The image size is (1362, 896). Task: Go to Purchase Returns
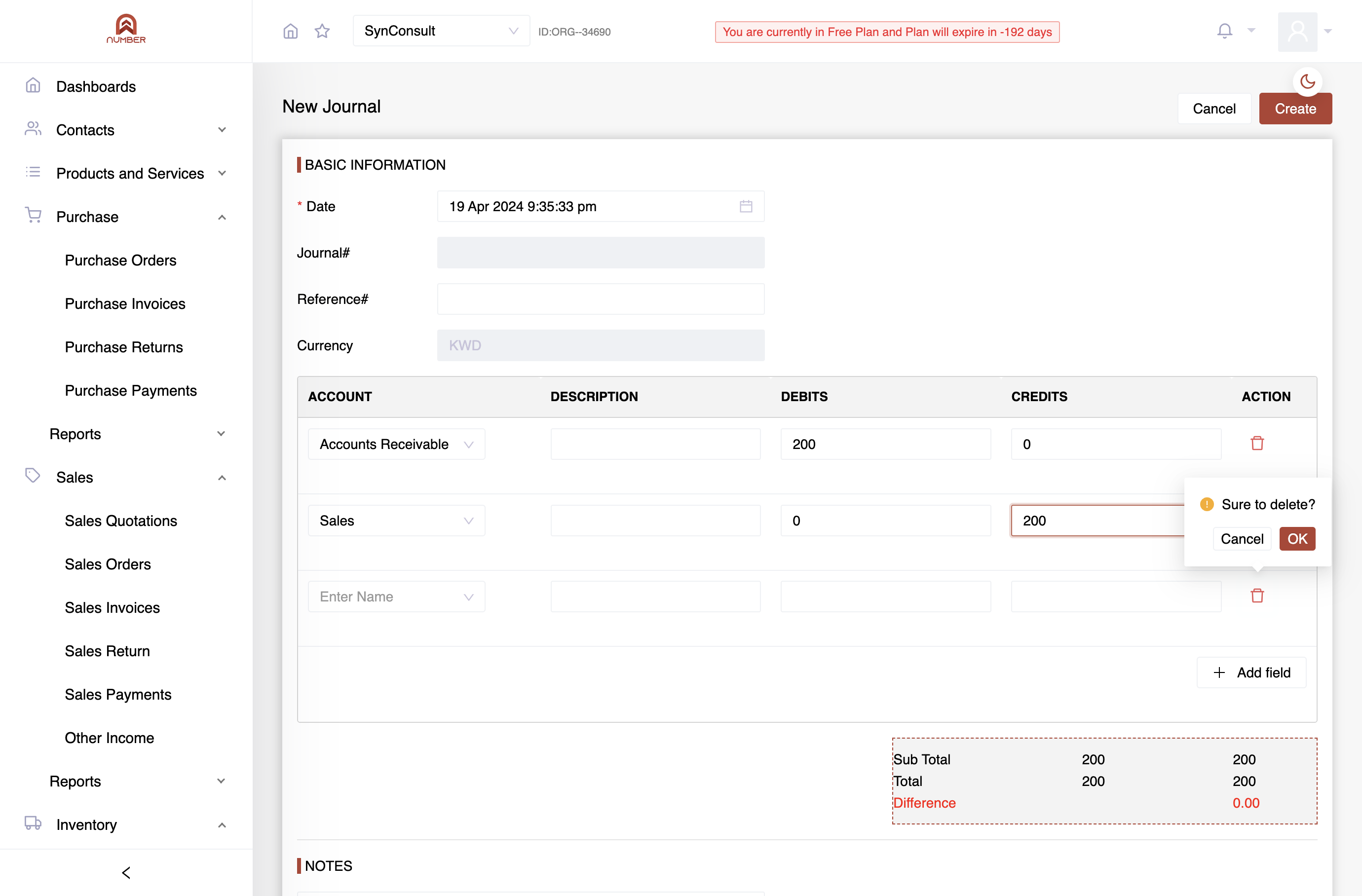coord(123,347)
